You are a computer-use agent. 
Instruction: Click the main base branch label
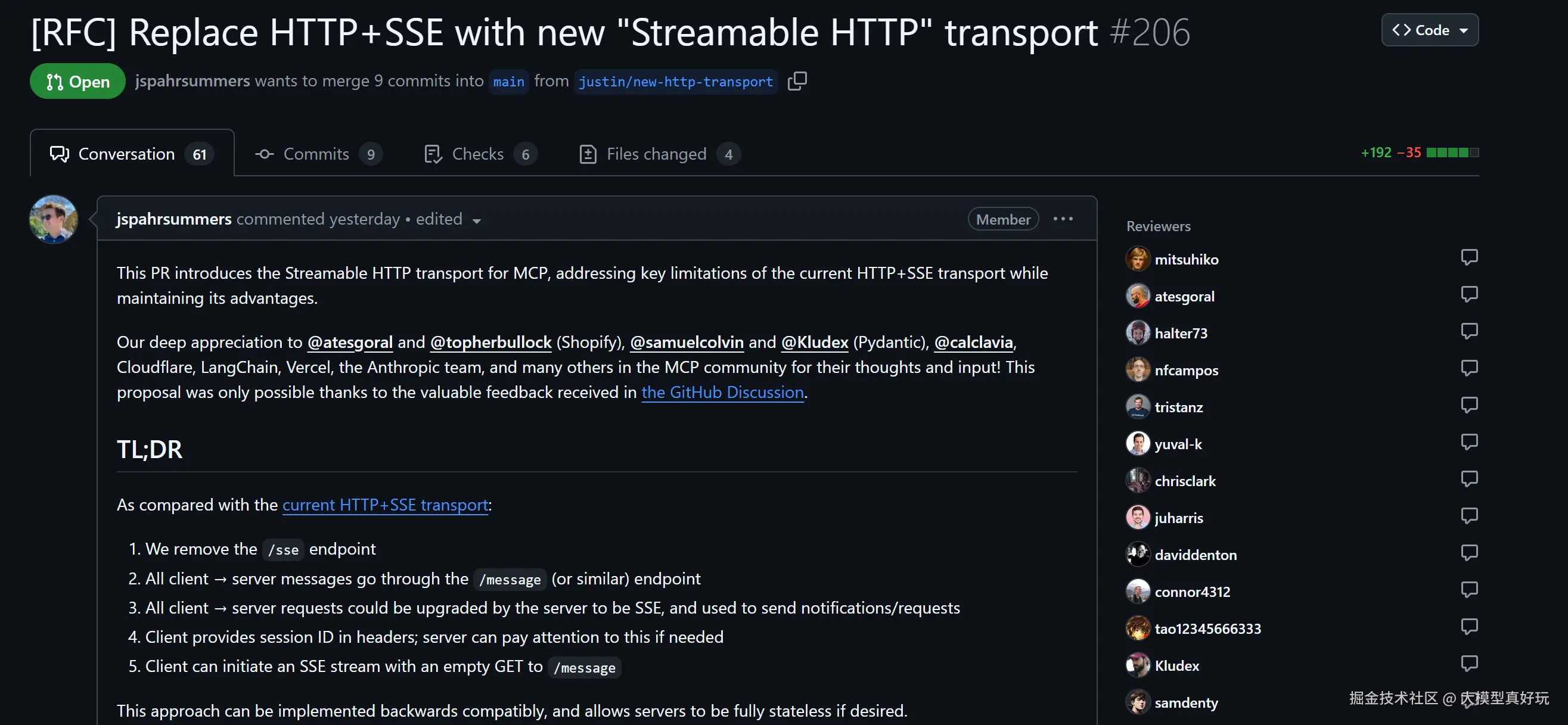508,82
